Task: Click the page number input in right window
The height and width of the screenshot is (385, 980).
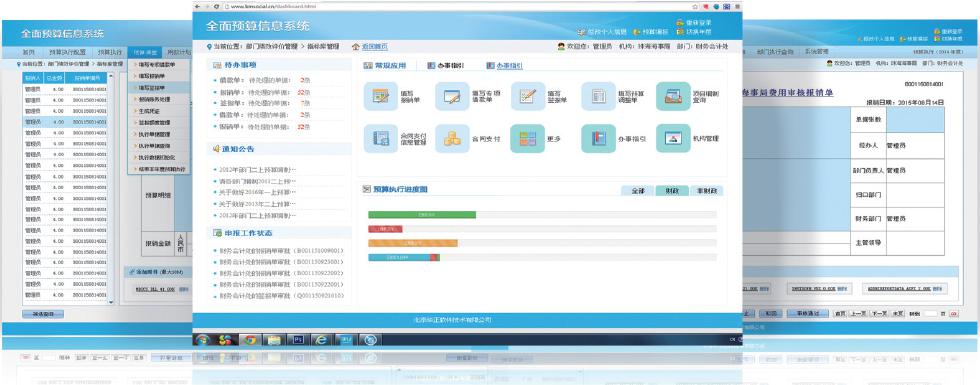Action: click(930, 313)
